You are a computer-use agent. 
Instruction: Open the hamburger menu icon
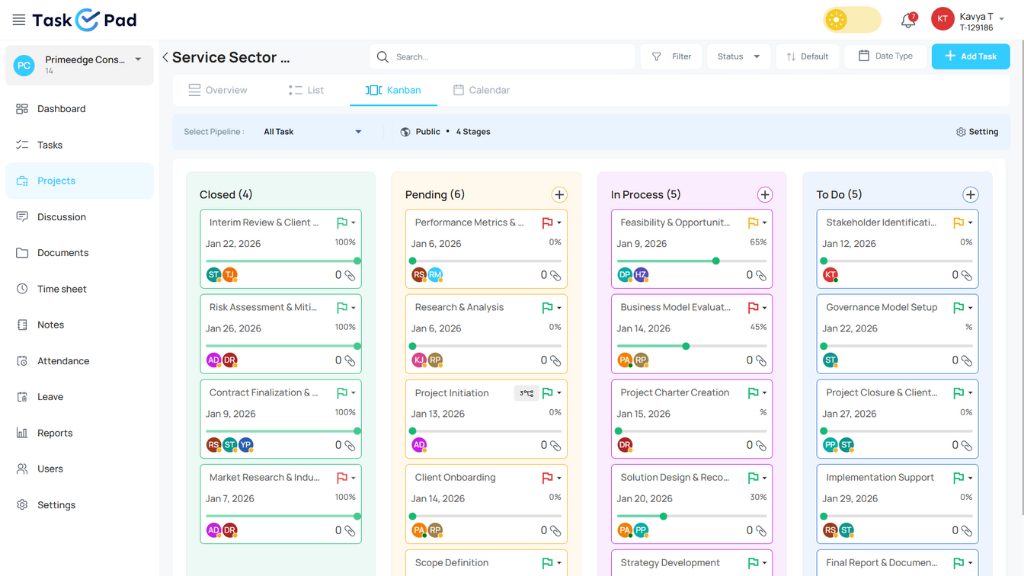(19, 20)
